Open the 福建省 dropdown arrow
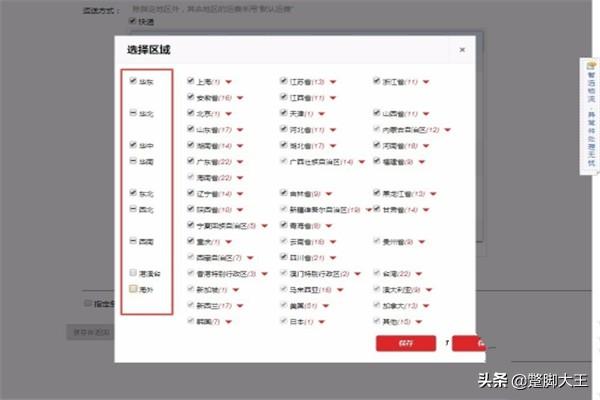 (421, 162)
